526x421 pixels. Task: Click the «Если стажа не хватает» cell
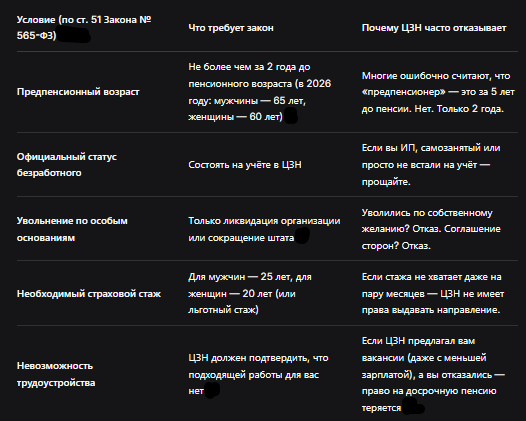click(433, 293)
